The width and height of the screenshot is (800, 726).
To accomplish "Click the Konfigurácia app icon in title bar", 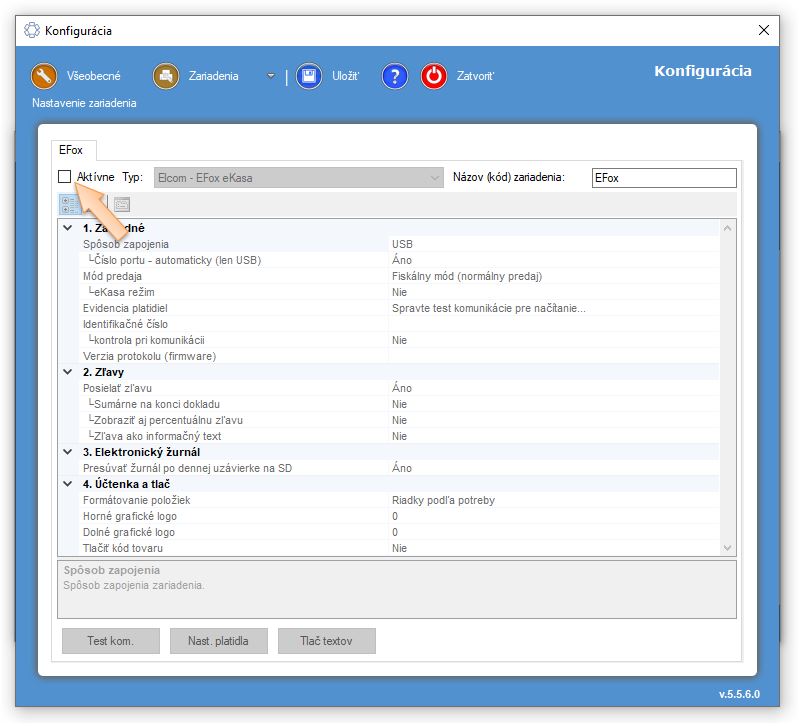I will pyautogui.click(x=32, y=30).
